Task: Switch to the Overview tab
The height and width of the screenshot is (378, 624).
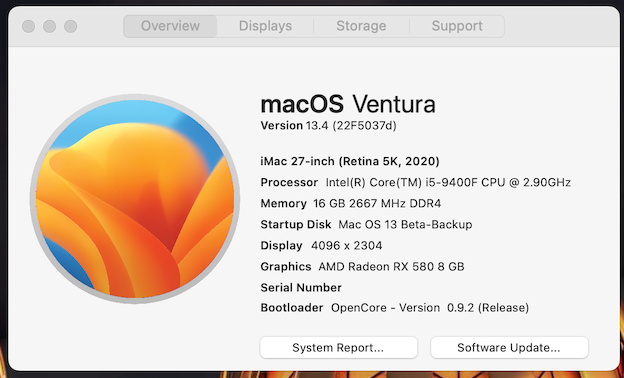Action: tap(170, 26)
